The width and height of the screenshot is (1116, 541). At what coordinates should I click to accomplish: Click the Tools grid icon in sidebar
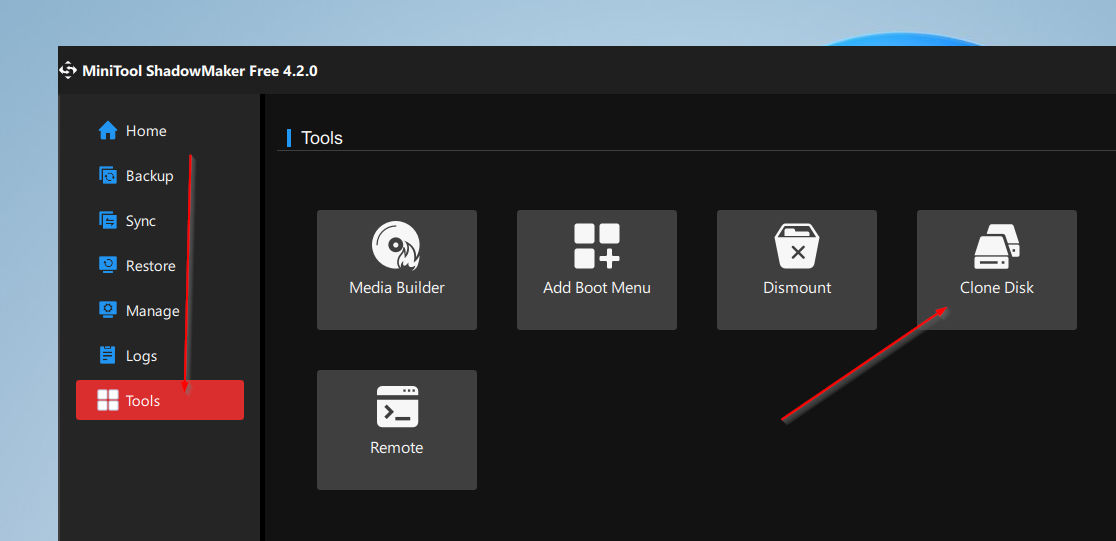point(107,400)
